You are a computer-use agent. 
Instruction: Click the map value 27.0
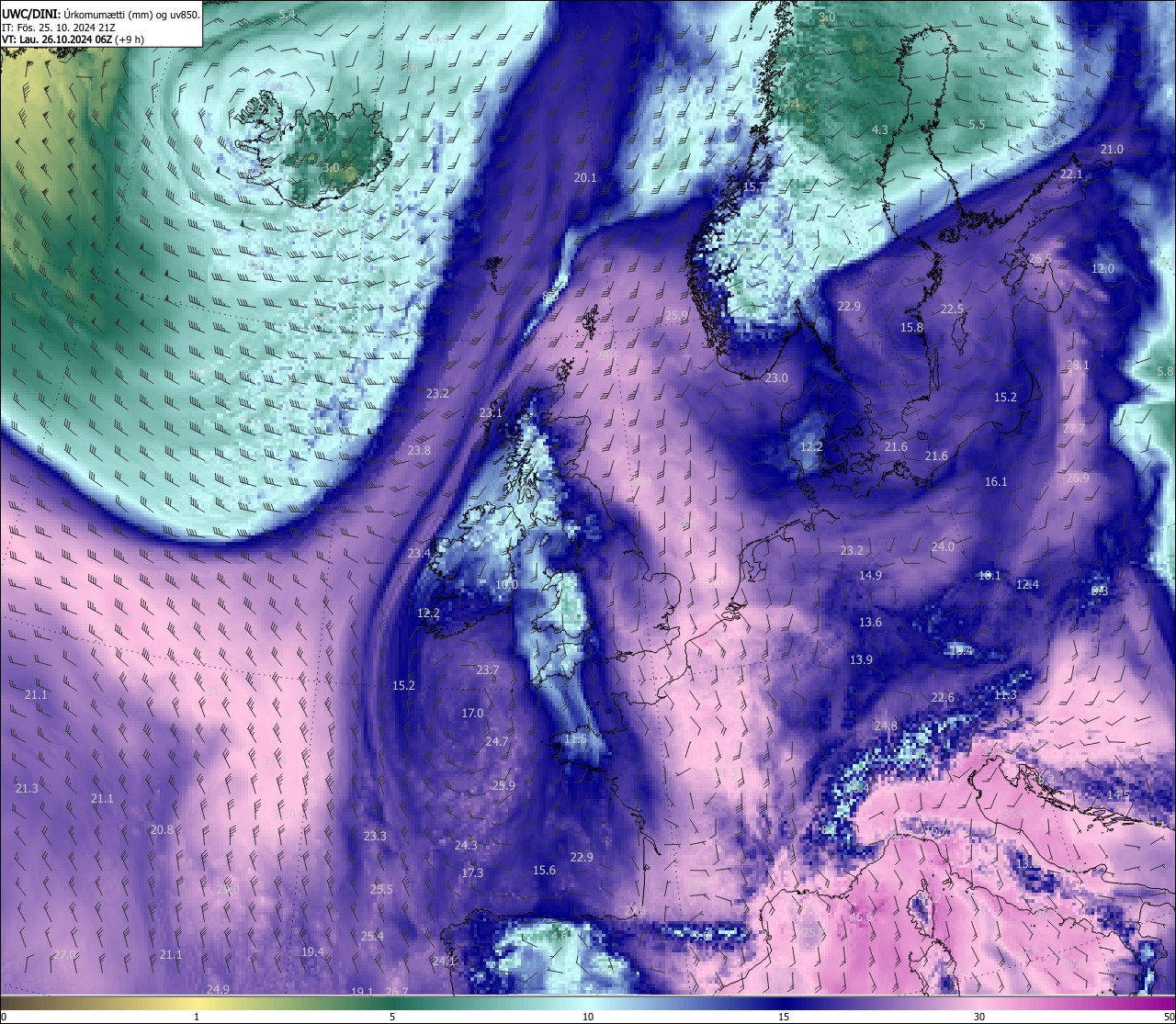coord(64,954)
